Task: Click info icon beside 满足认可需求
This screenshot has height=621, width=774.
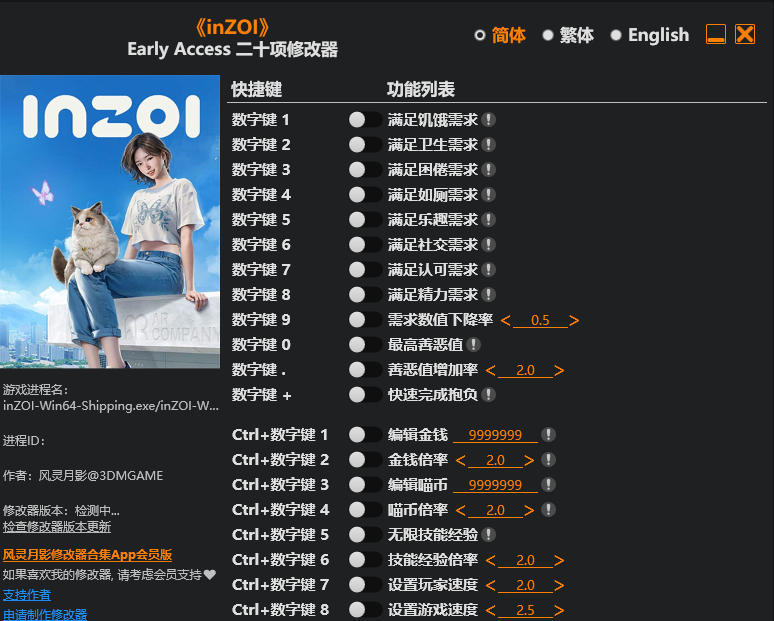Action: click(x=488, y=270)
